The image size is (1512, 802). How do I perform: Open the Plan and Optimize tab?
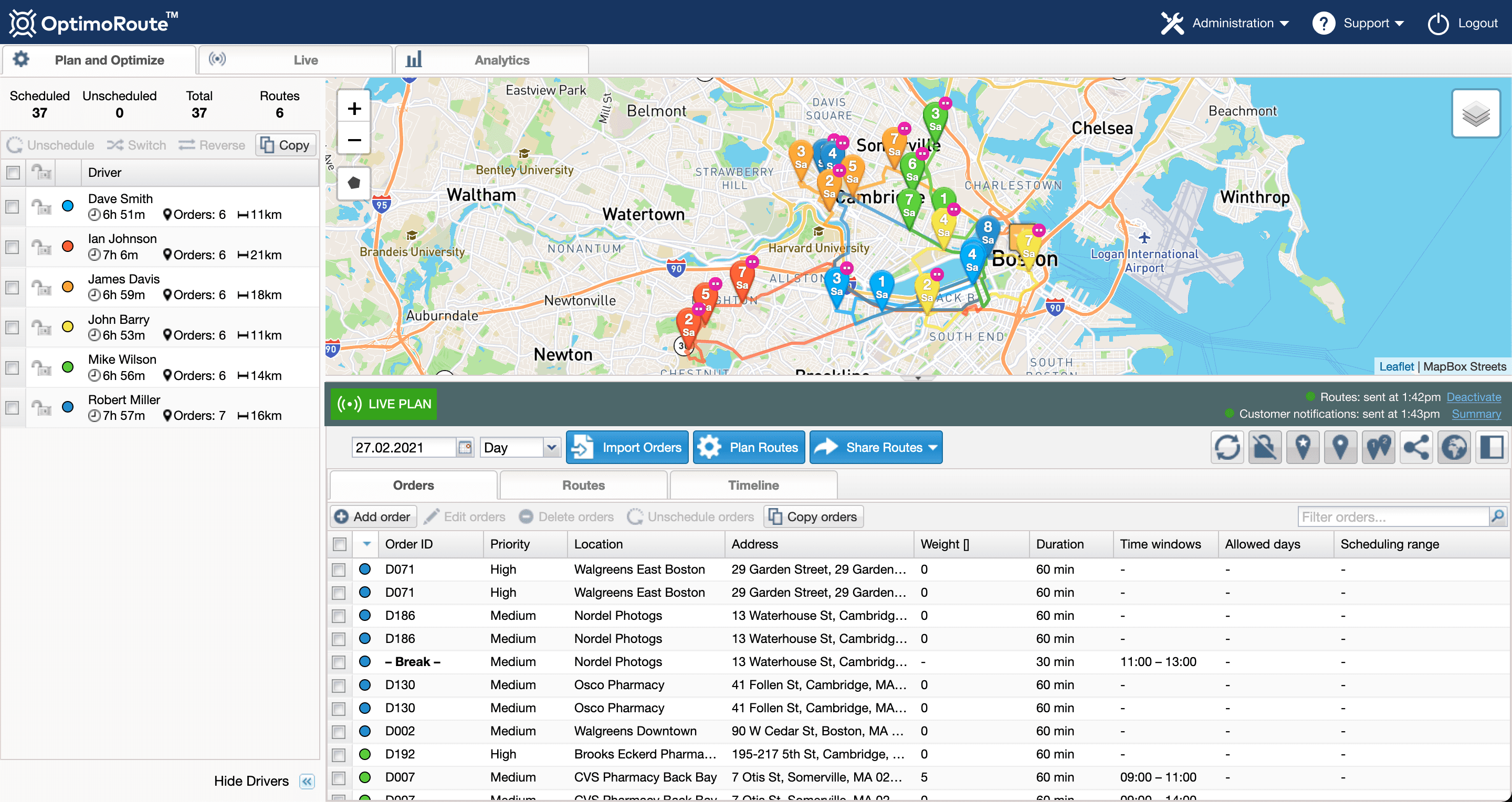click(99, 60)
